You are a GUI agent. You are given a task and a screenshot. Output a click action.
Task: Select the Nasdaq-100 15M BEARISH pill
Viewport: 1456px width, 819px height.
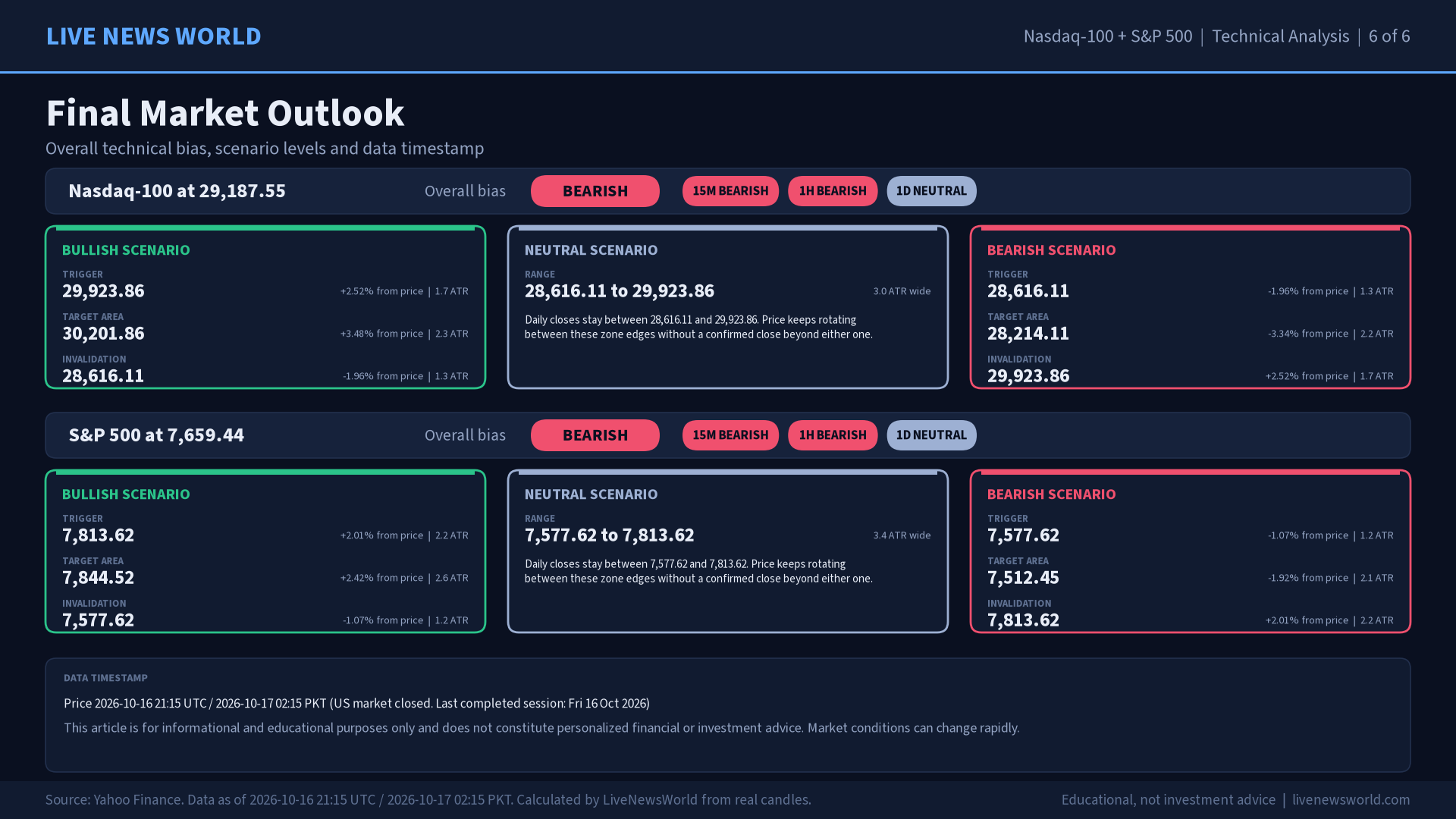730,191
